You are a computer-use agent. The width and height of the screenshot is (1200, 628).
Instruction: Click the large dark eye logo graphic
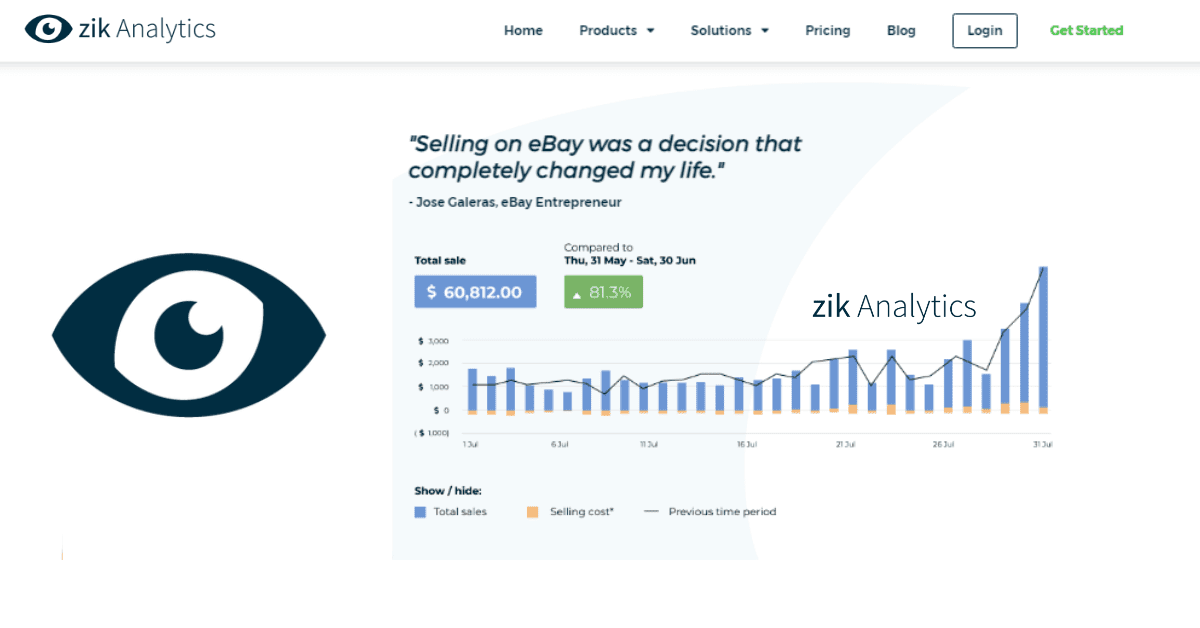(189, 334)
